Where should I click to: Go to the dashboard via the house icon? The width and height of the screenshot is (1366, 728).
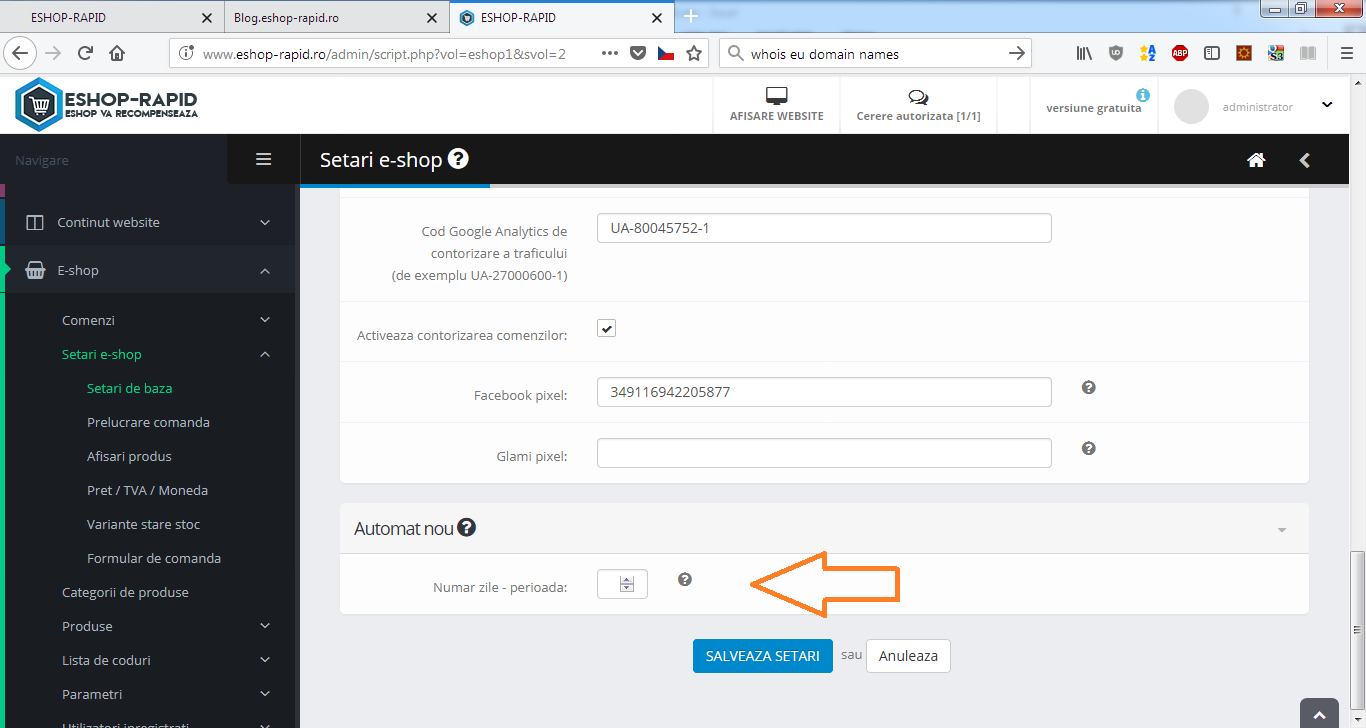1256,160
